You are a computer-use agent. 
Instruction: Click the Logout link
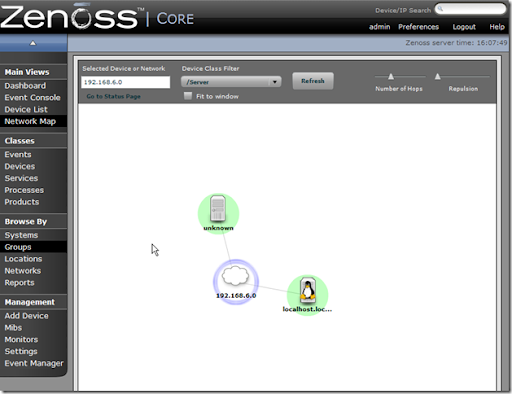click(464, 27)
